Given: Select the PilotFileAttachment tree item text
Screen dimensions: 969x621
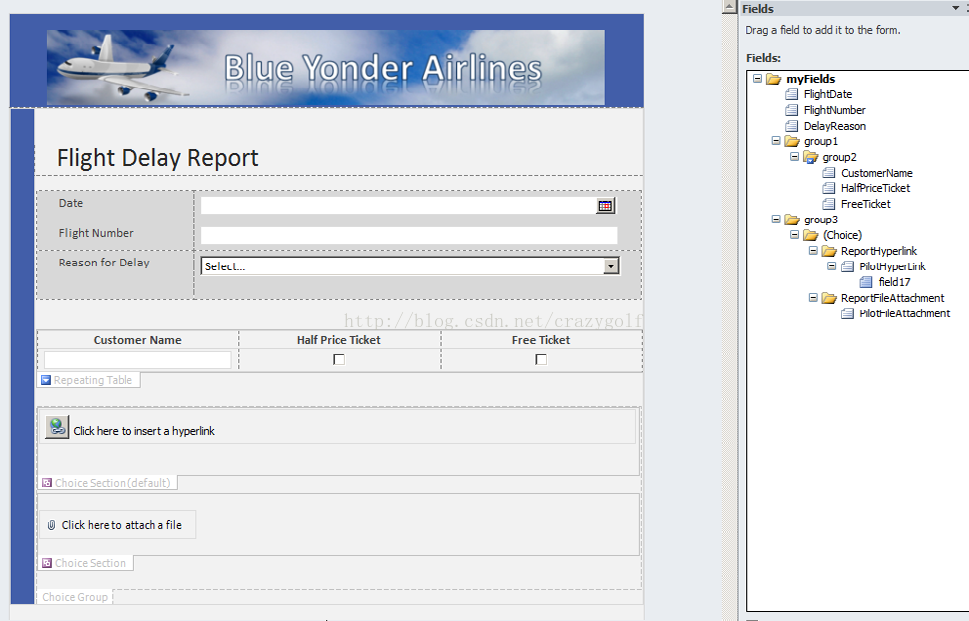Looking at the screenshot, I should click(905, 313).
